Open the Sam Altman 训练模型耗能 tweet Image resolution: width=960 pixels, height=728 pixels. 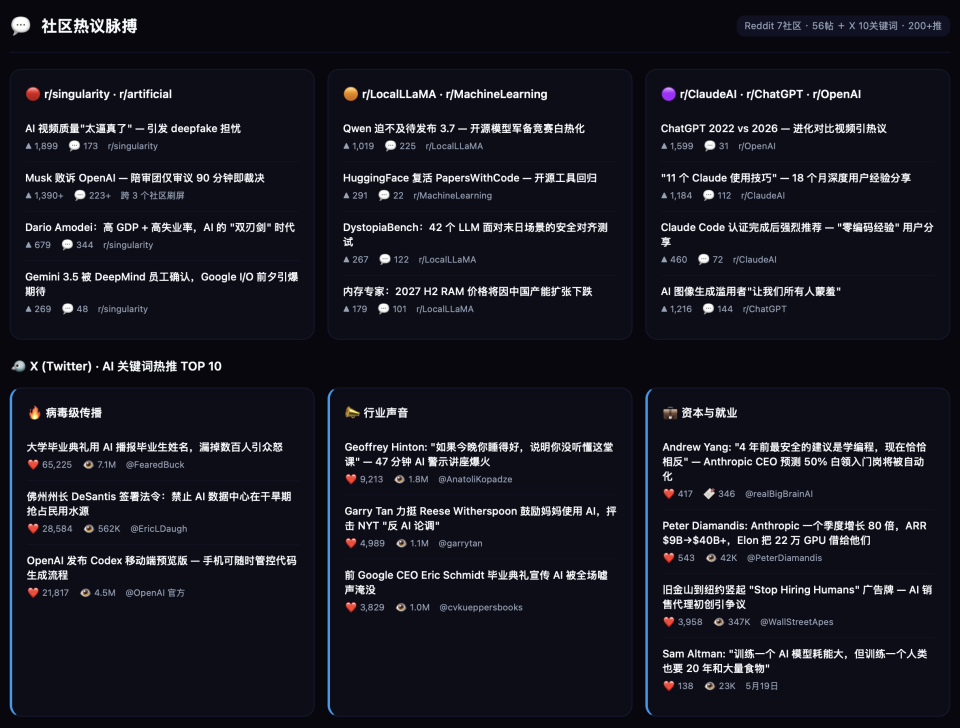coord(795,661)
